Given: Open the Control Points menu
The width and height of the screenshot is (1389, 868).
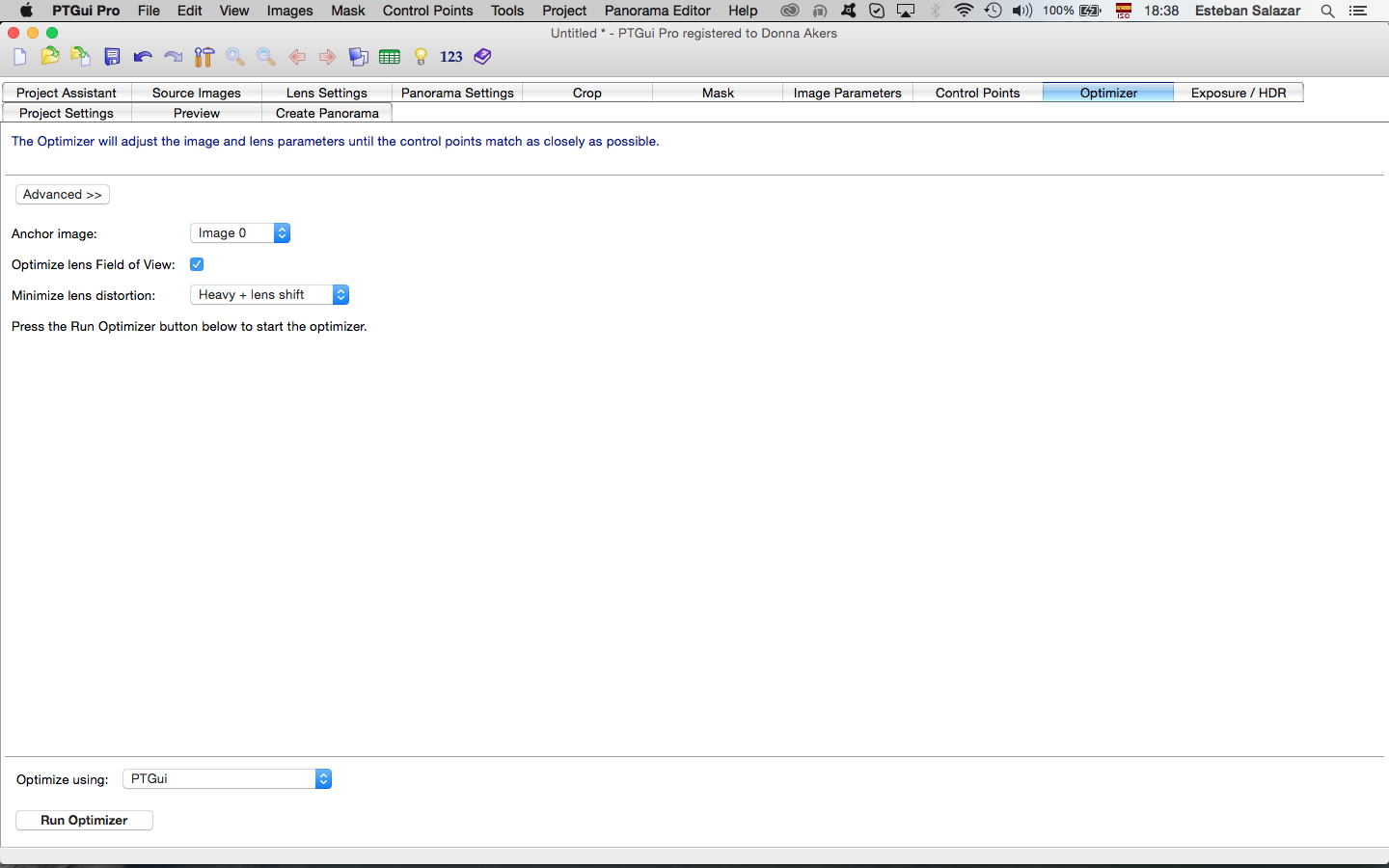Looking at the screenshot, I should coord(427,11).
